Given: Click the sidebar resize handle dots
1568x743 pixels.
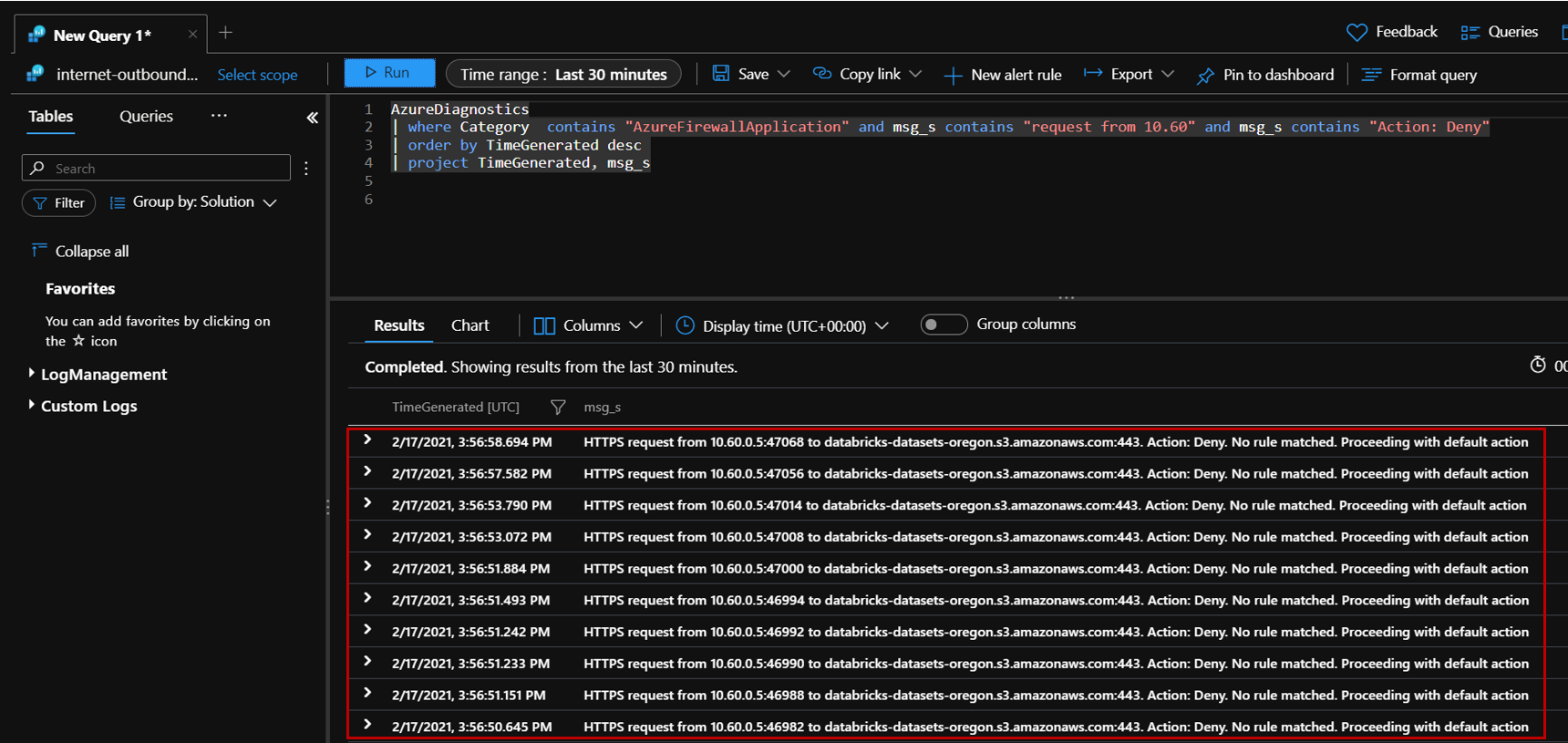Looking at the screenshot, I should click(327, 508).
